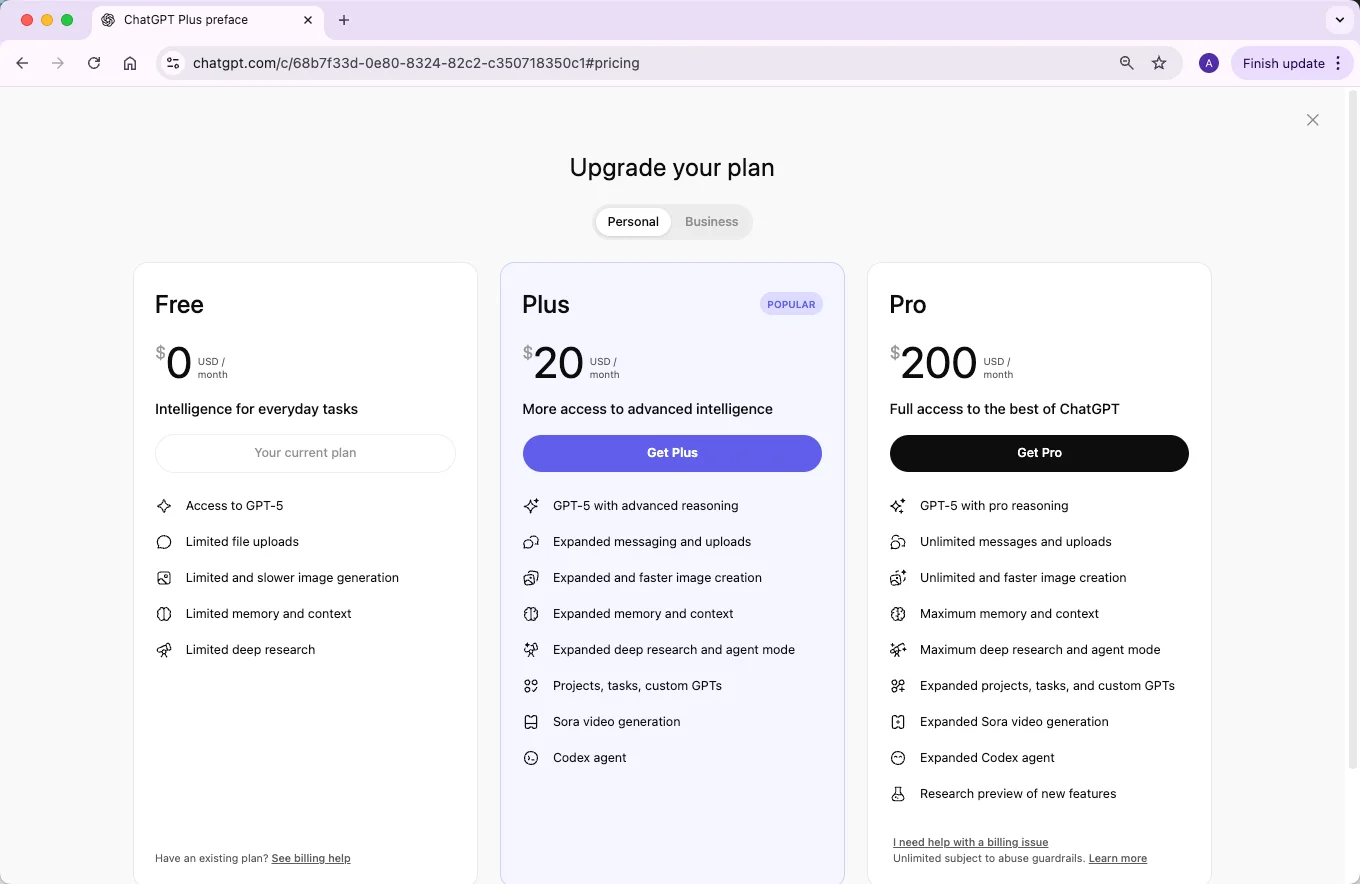Click the image icon beside Limited and slower image generation
Screen dimensions: 1360x884
164,578
